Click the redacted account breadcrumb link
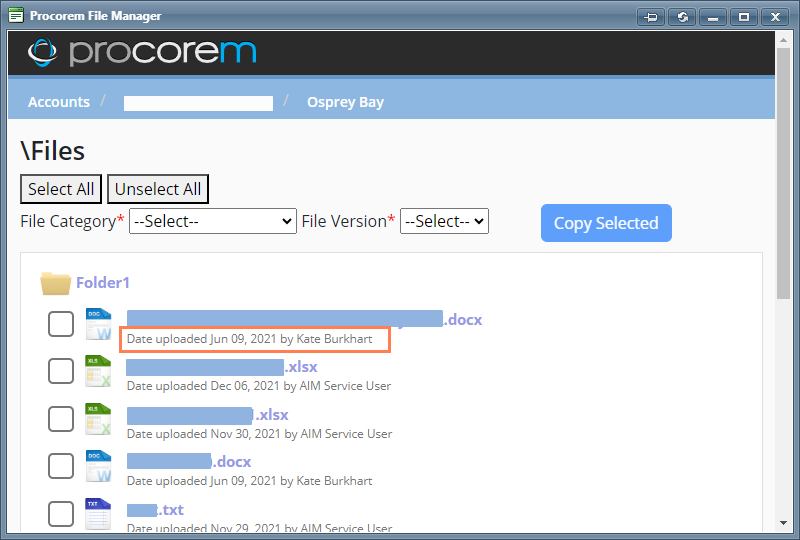Viewport: 800px width, 540px height. pyautogui.click(x=198, y=103)
